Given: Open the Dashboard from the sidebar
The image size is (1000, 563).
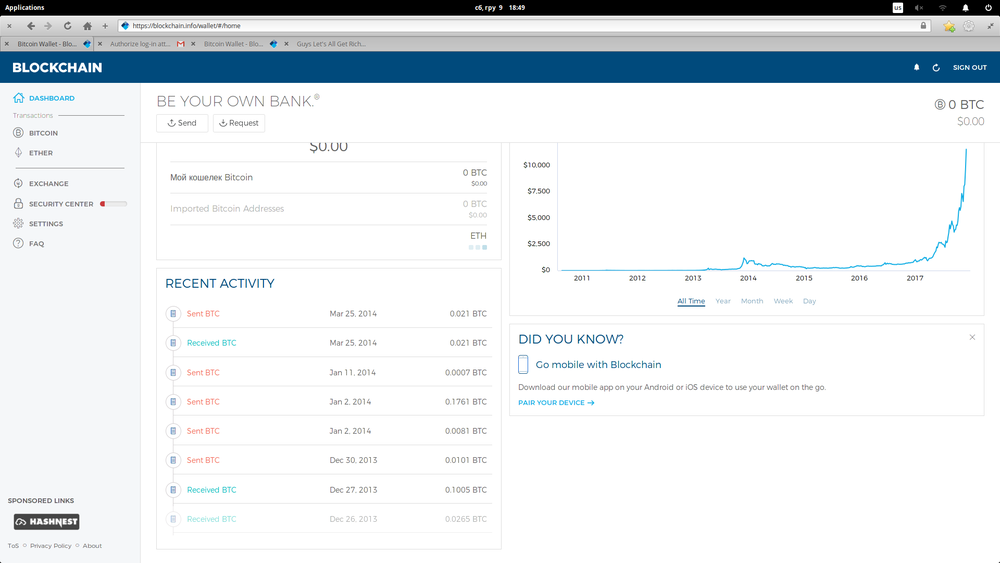Looking at the screenshot, I should 51,98.
